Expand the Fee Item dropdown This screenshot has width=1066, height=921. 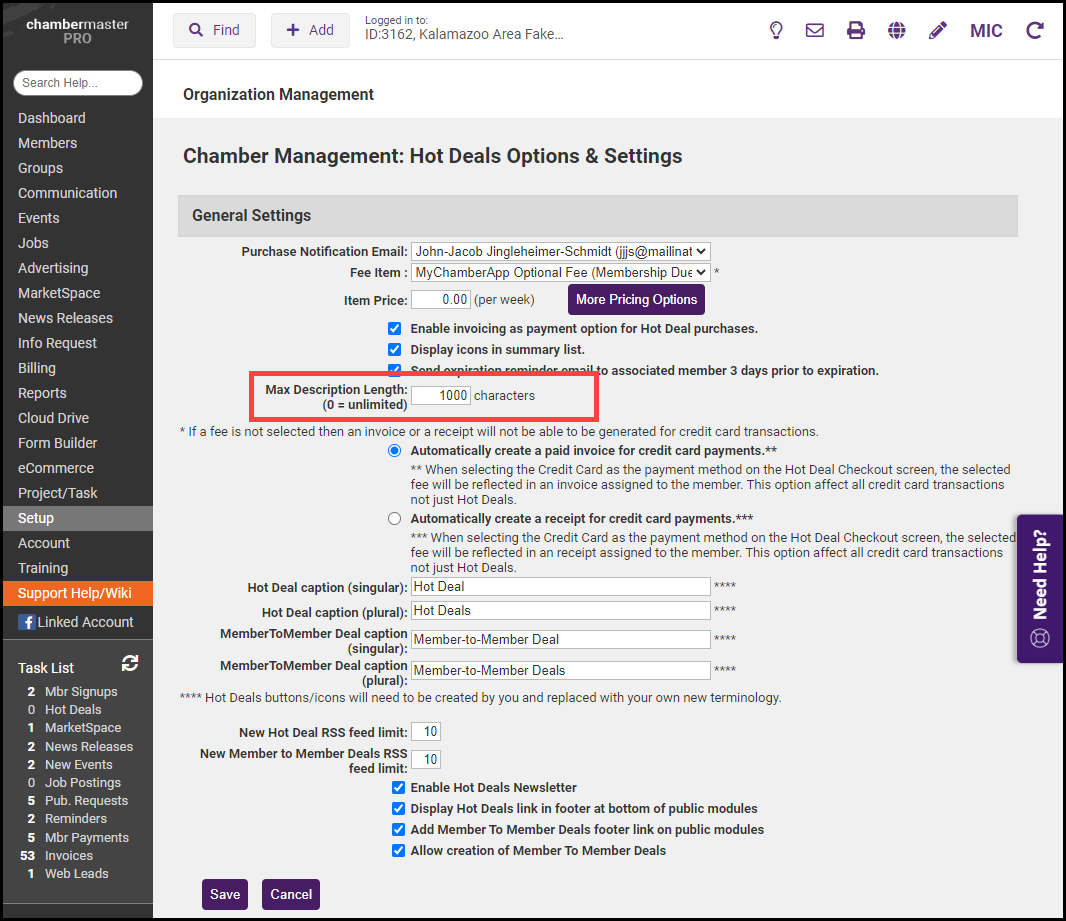[560, 272]
